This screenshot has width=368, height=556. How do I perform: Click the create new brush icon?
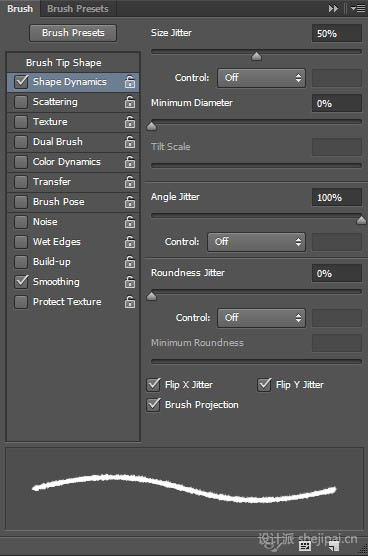click(334, 546)
